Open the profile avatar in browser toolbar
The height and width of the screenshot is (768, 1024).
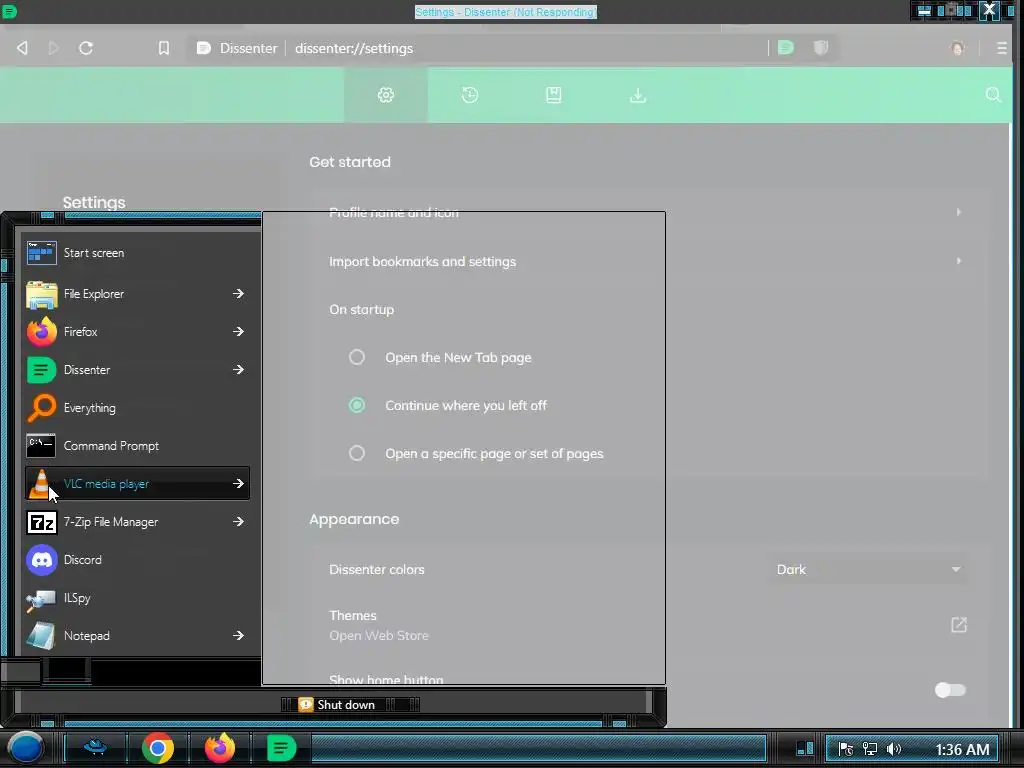(957, 48)
